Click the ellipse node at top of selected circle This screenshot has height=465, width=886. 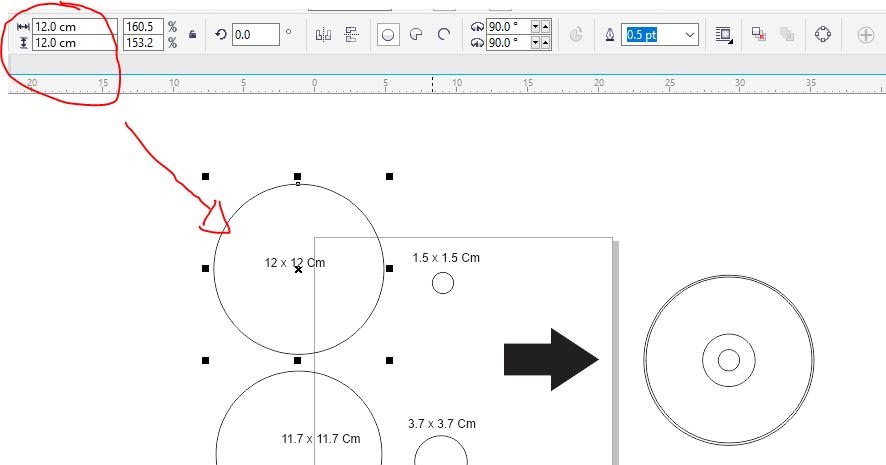[x=298, y=184]
